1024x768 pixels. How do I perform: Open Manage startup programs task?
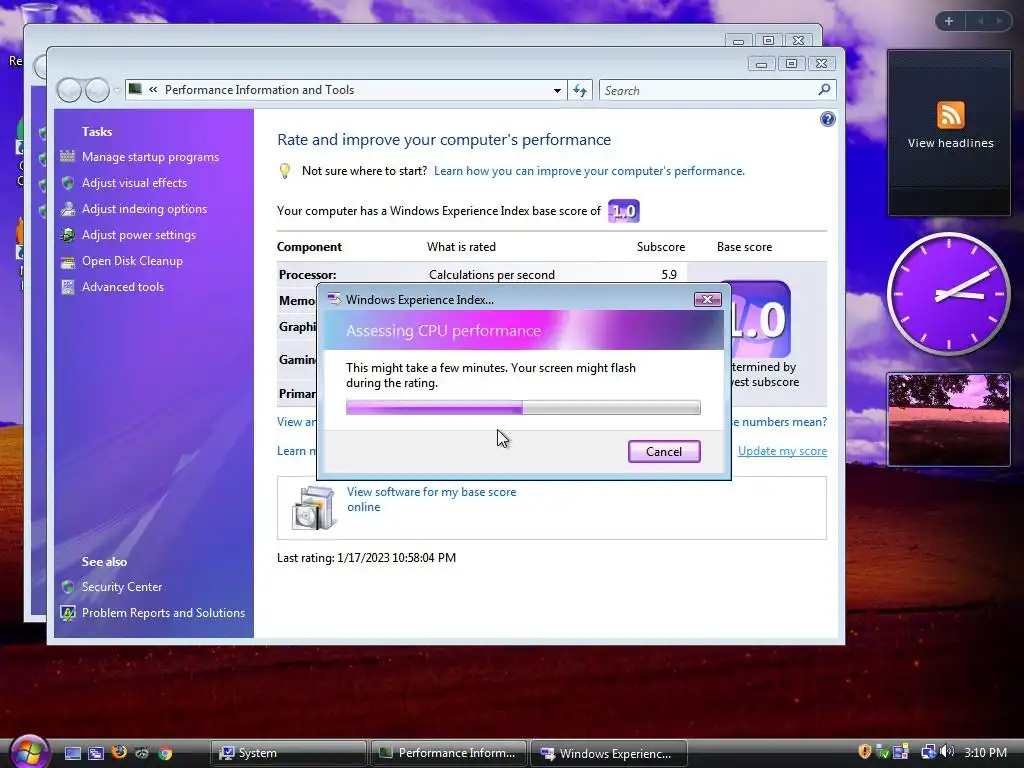(x=150, y=157)
